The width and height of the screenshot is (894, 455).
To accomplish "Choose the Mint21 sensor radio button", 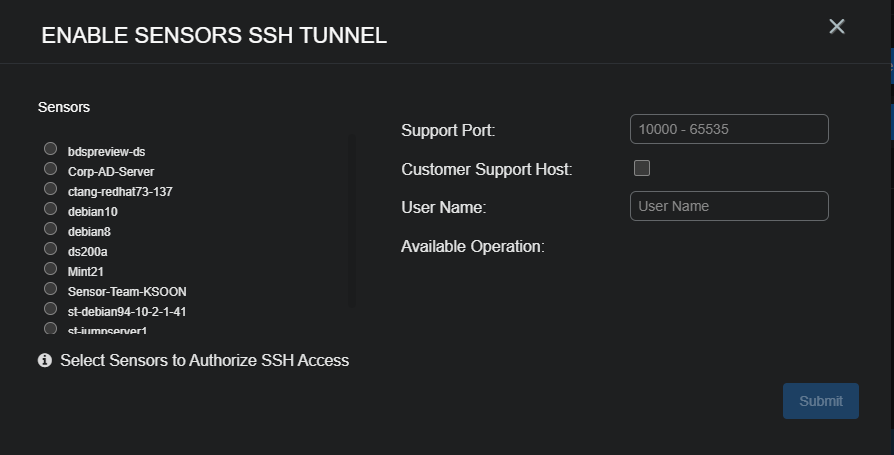I will pyautogui.click(x=50, y=269).
